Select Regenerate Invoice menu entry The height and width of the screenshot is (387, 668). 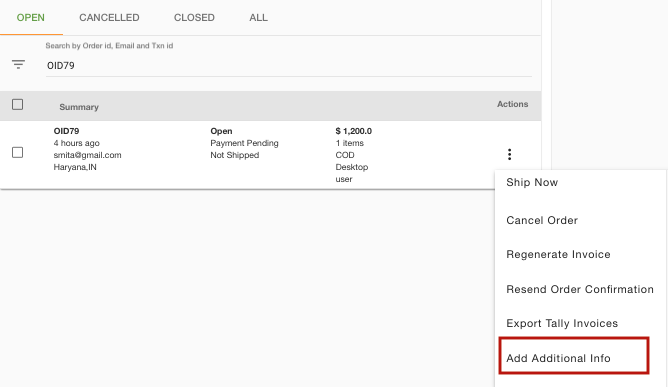click(558, 254)
